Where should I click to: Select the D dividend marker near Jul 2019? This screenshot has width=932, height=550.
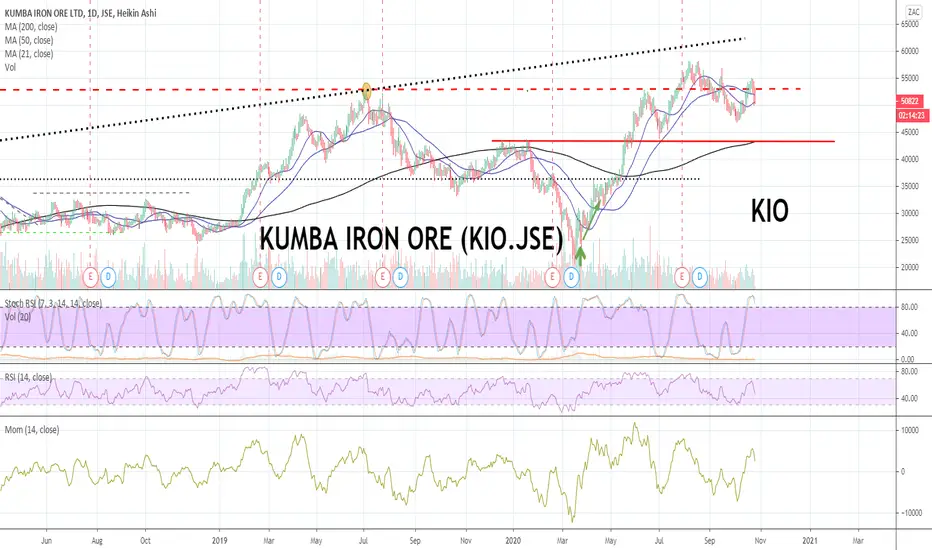[x=401, y=276]
